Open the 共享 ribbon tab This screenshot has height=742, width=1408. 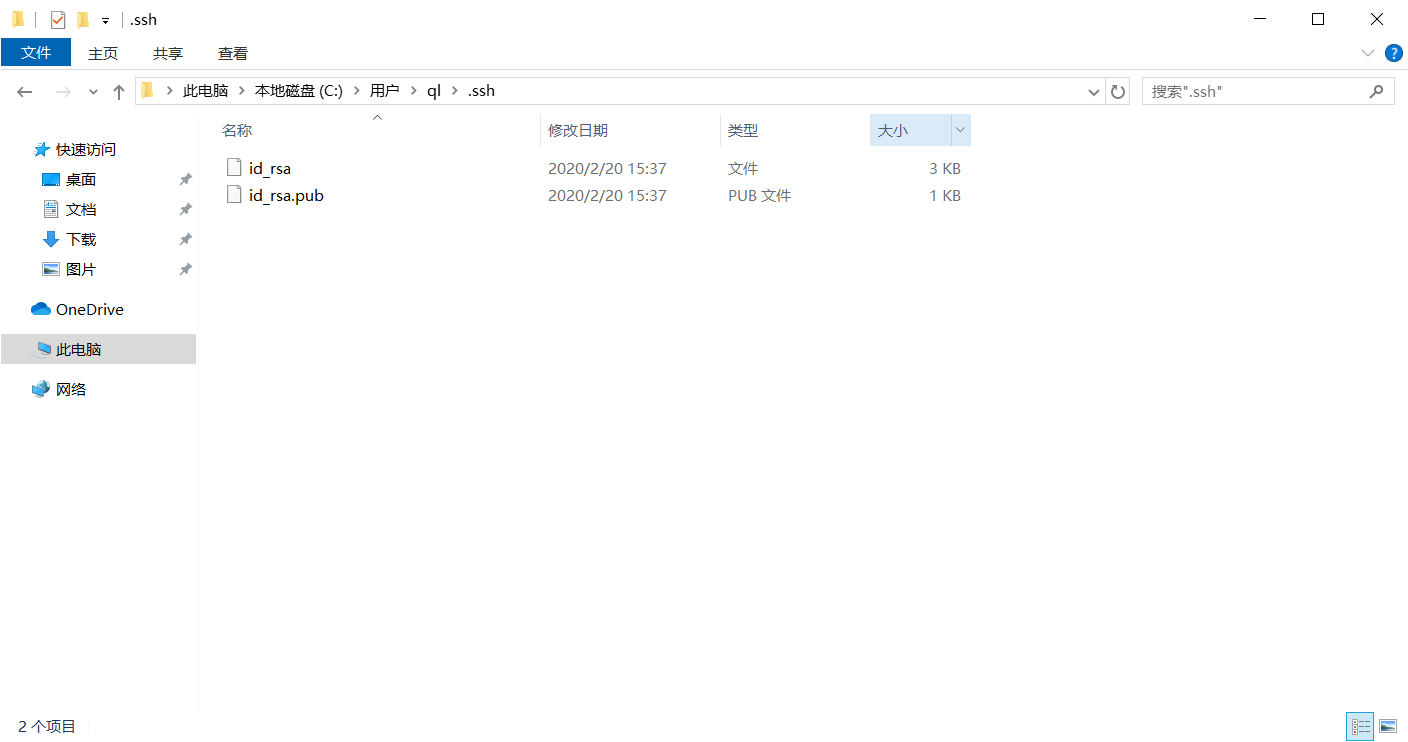[168, 53]
